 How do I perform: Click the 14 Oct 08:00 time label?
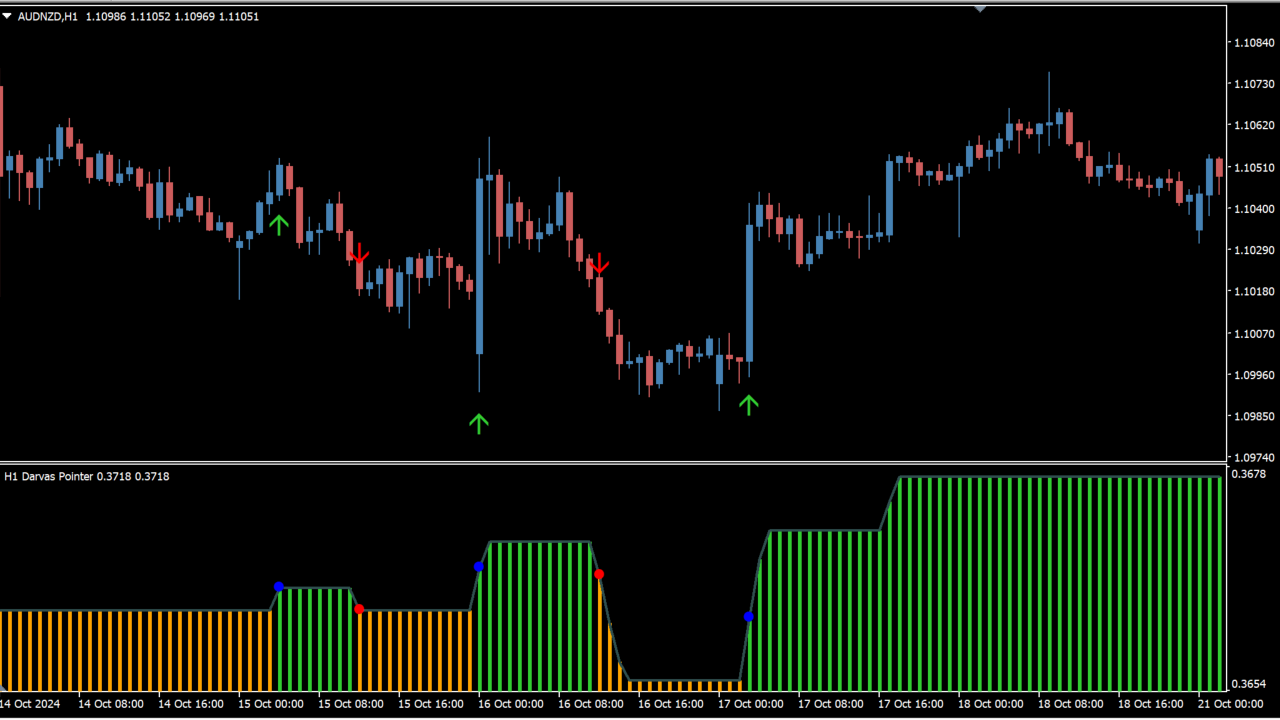tap(111, 704)
